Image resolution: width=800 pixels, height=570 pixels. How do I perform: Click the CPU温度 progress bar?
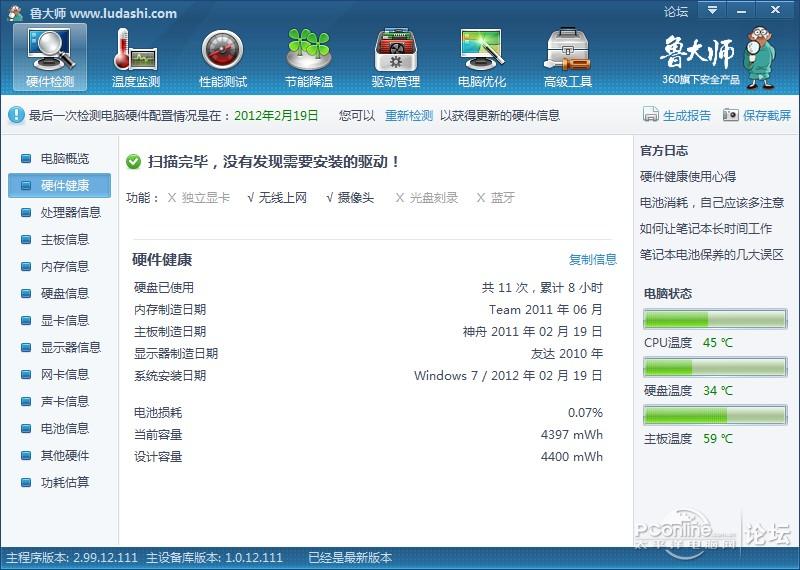coord(715,319)
